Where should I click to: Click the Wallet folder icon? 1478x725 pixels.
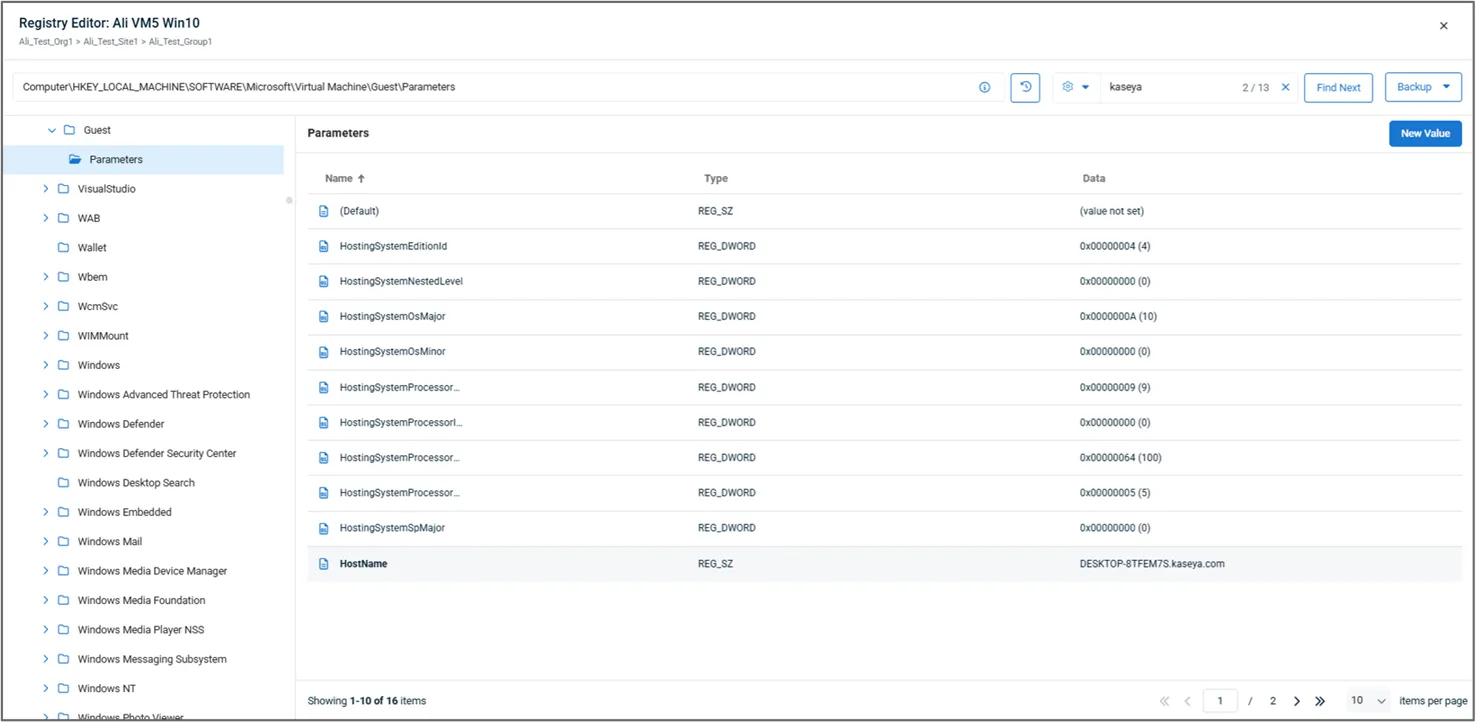64,248
